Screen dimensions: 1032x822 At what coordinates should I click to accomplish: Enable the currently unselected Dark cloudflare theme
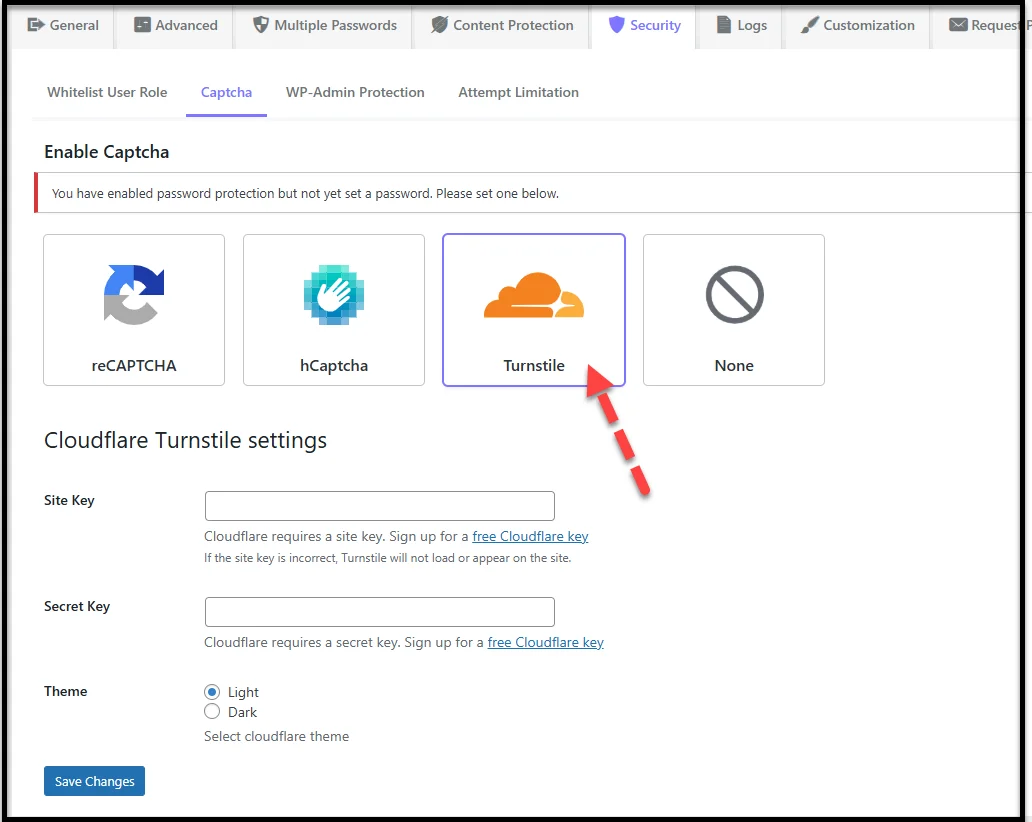tap(211, 711)
